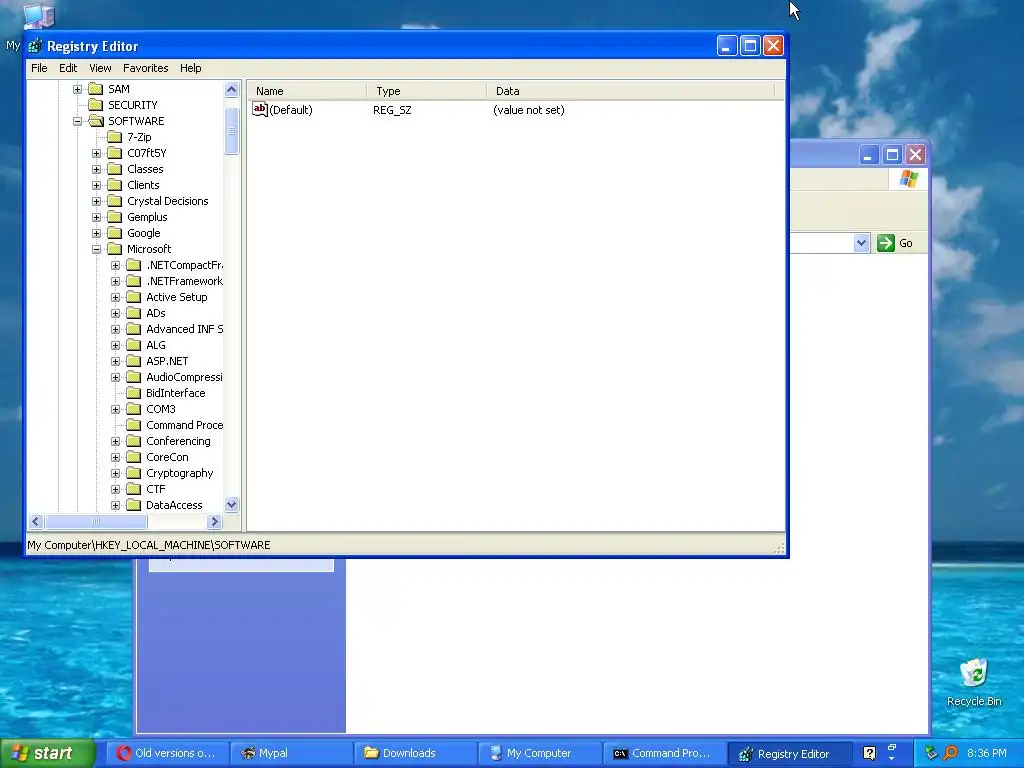Click the Windows flag logo in background window
This screenshot has width=1024, height=768.
point(908,179)
